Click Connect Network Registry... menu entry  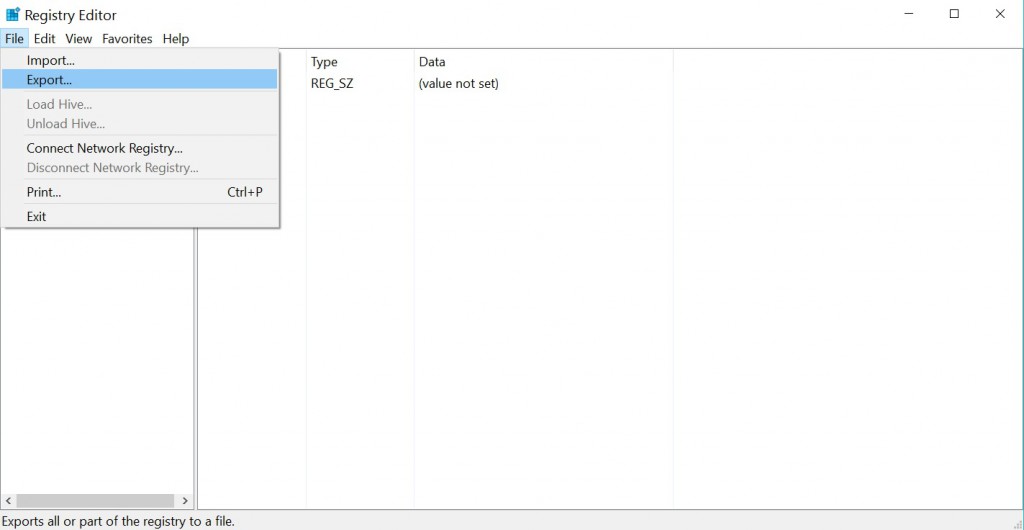(x=105, y=148)
